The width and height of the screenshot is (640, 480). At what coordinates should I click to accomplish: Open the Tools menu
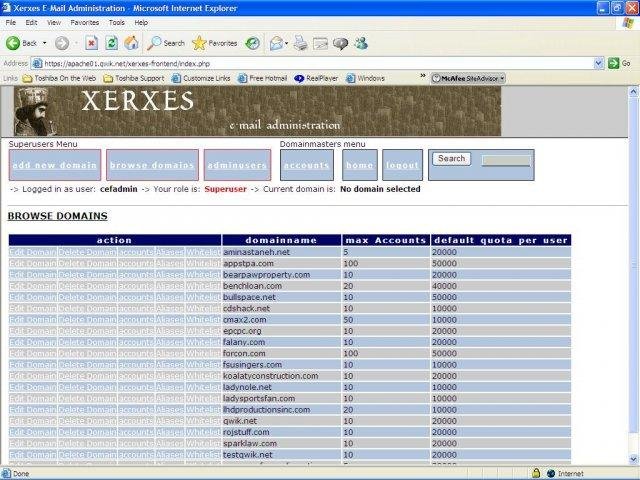pos(116,22)
